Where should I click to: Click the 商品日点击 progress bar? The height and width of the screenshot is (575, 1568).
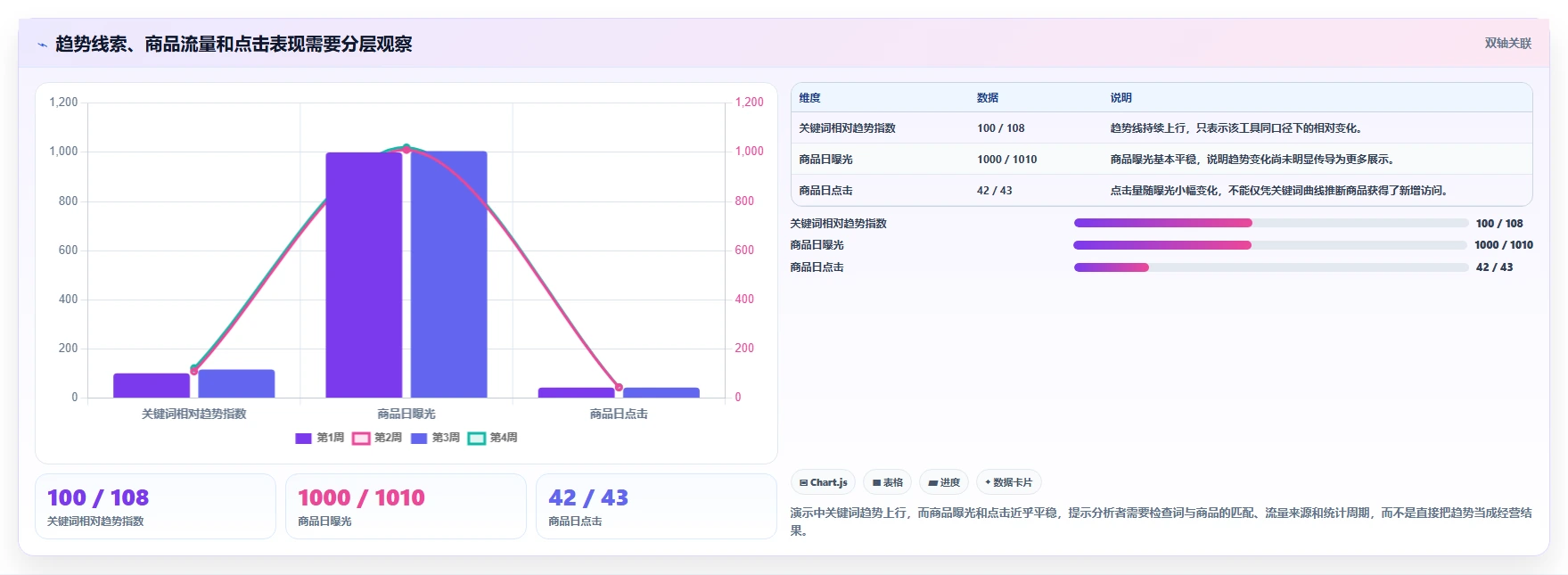tap(1271, 267)
